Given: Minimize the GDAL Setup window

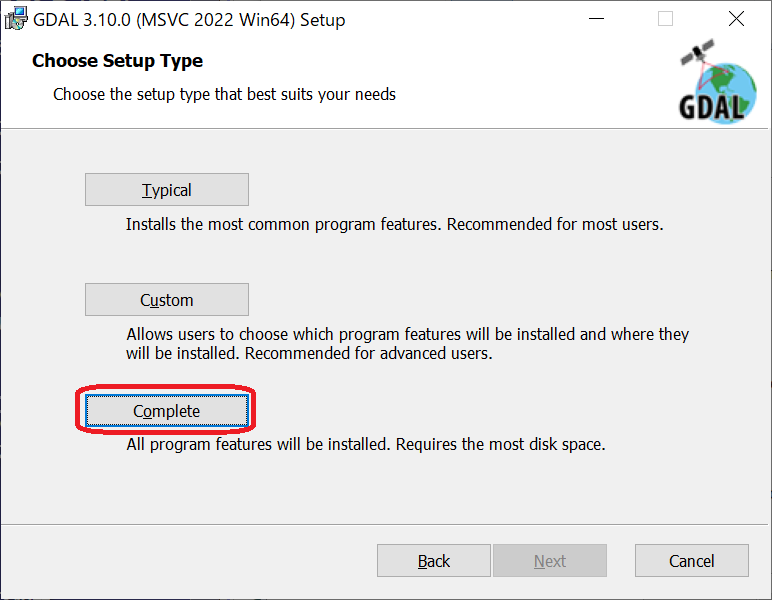Looking at the screenshot, I should pos(597,19).
